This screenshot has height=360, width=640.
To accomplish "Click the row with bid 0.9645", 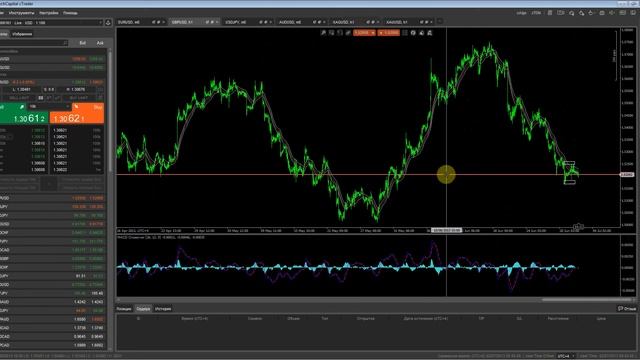I will point(52,337).
